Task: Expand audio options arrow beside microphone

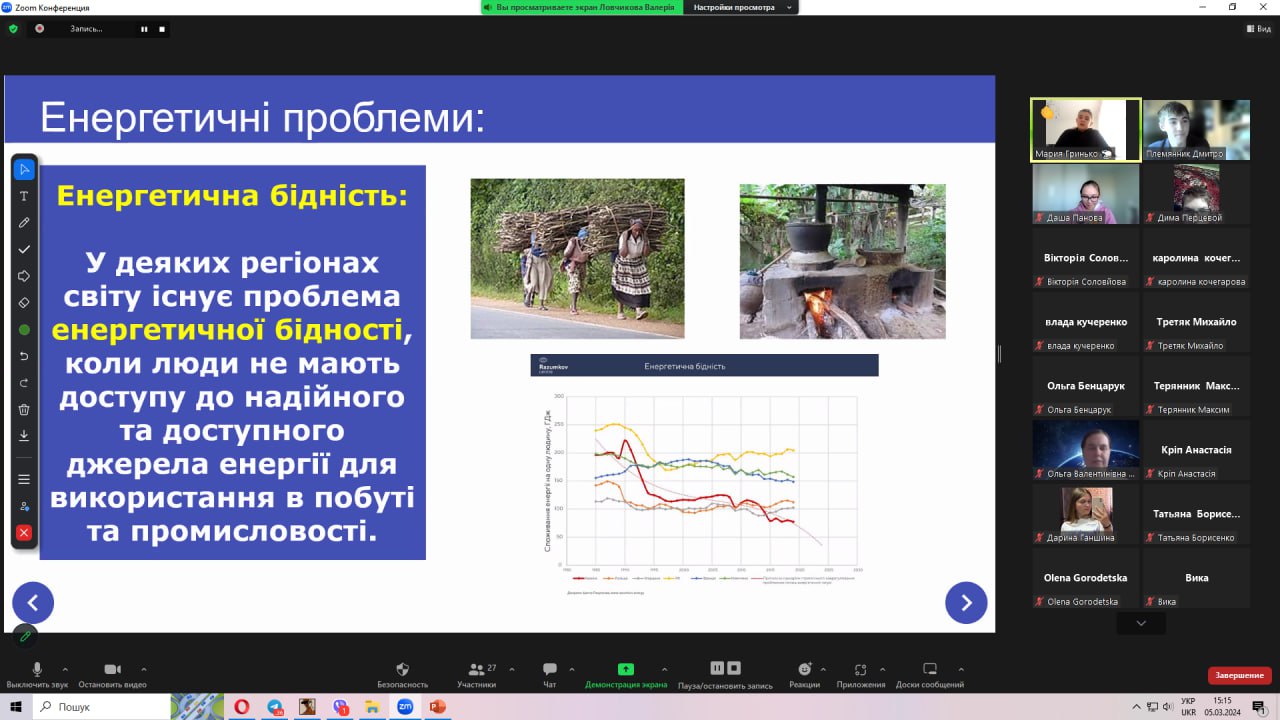Action: (66, 669)
